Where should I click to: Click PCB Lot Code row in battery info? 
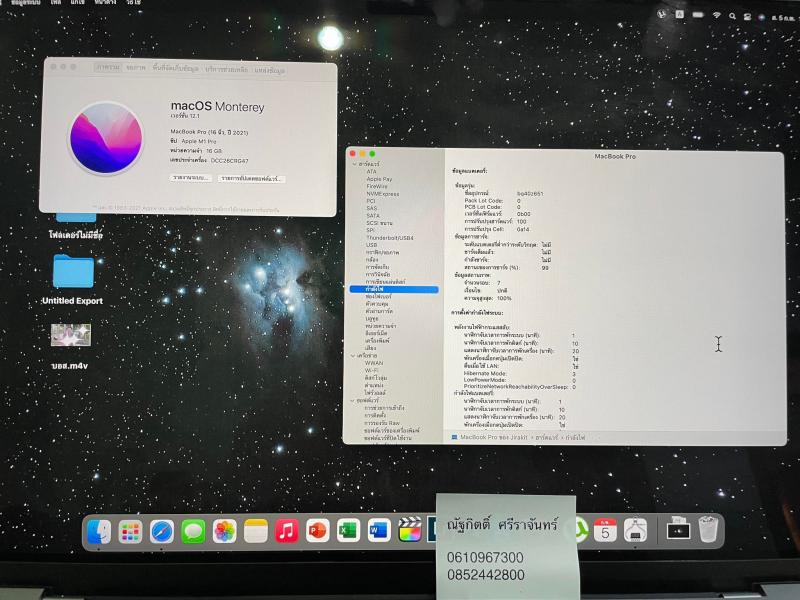[493, 207]
